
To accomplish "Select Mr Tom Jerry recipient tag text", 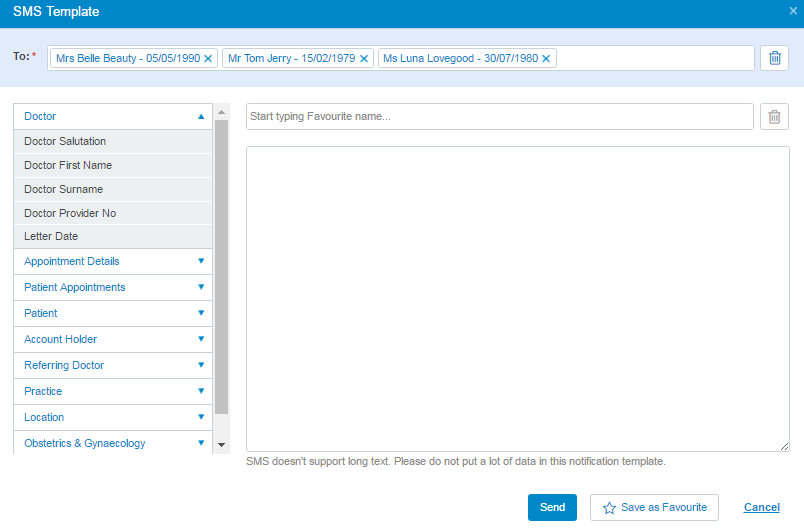I will (292, 58).
